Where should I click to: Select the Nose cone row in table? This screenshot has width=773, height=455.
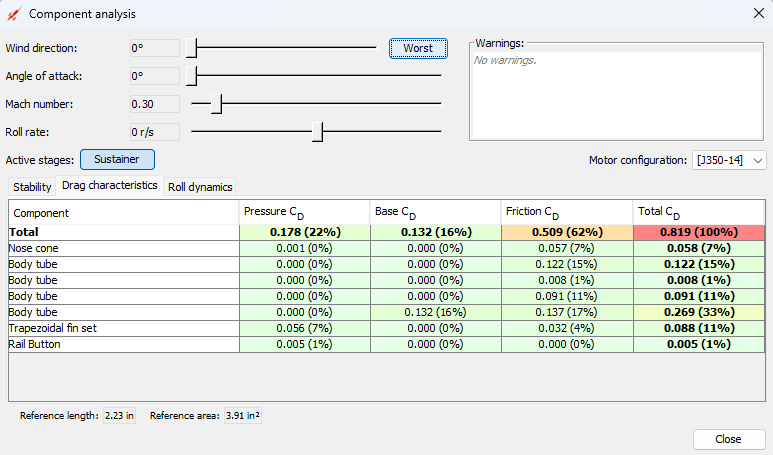(x=386, y=248)
